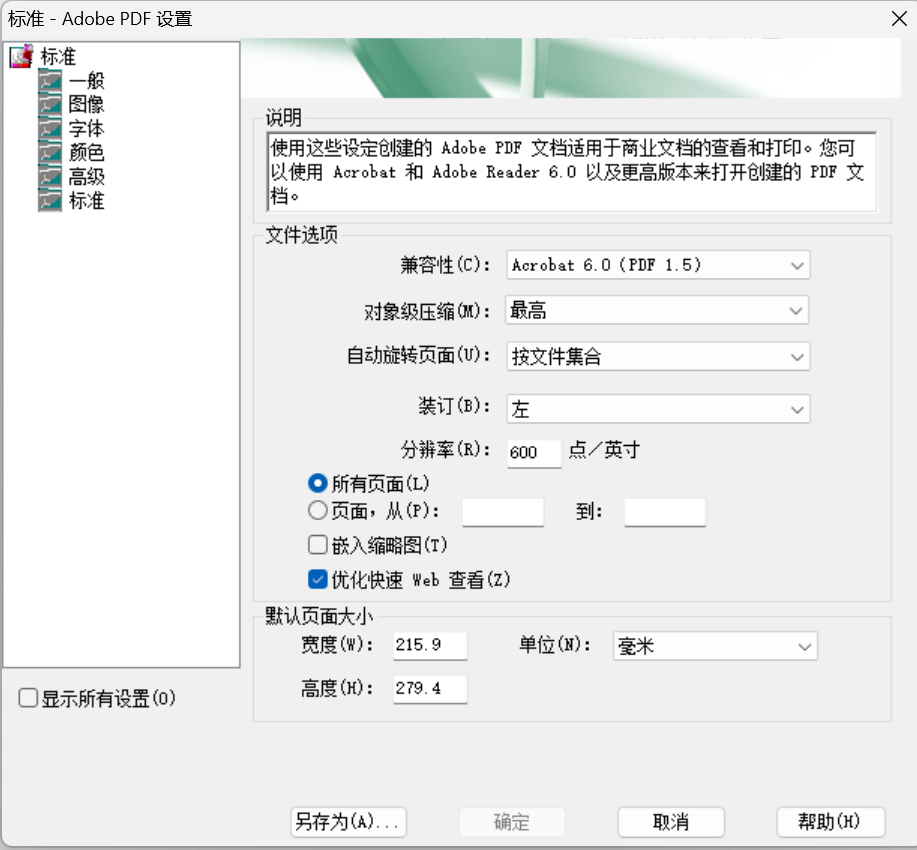Uncheck 优化快速 Web 查看(Z)

point(318,580)
